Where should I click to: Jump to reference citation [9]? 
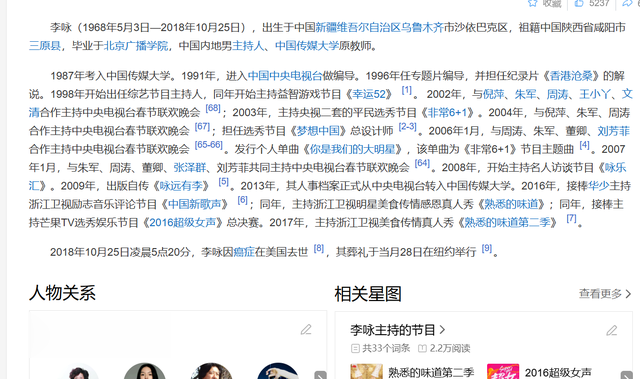pos(487,248)
